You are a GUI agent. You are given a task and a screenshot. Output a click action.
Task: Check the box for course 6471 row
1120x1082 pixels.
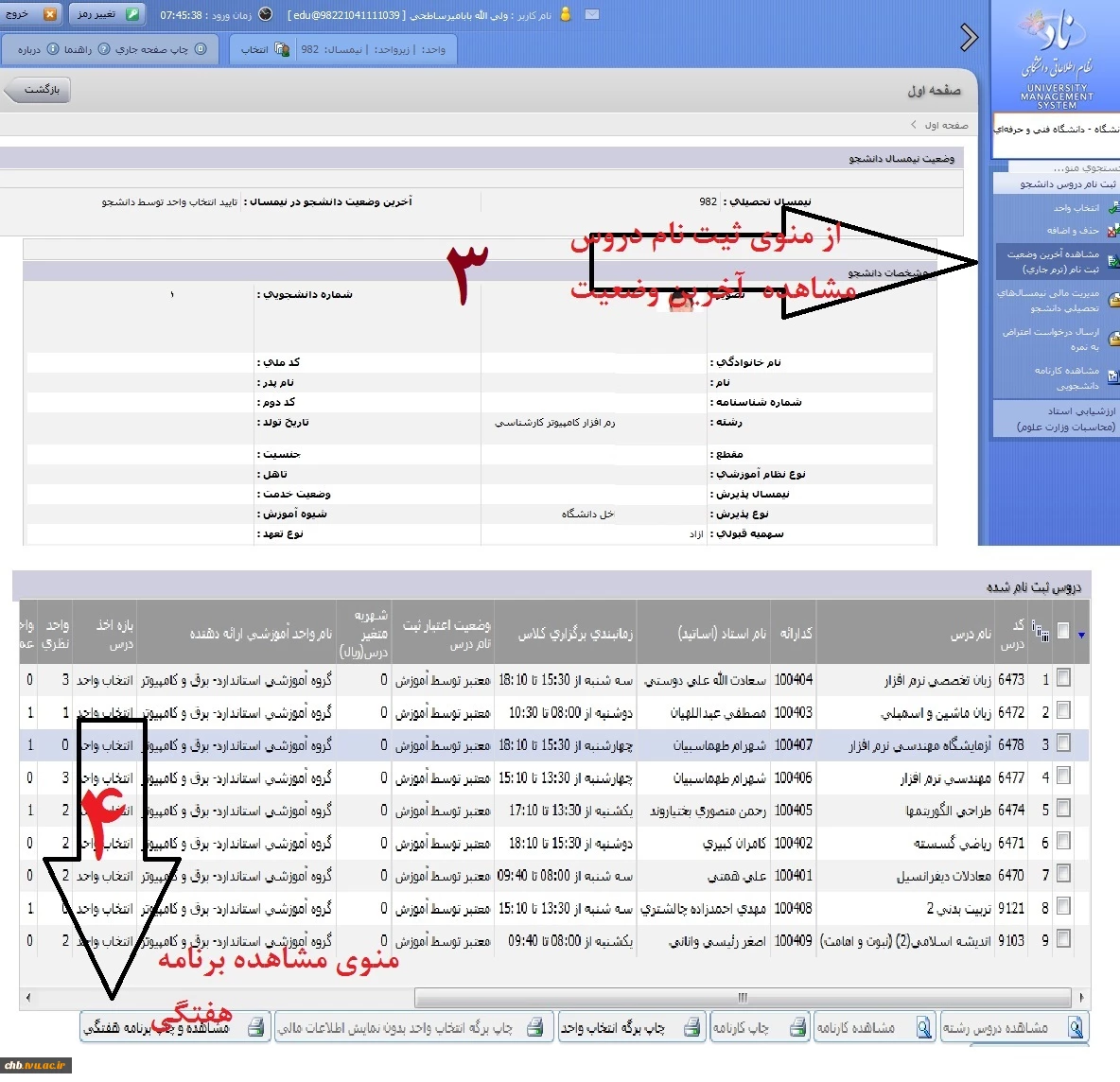coord(1063,842)
